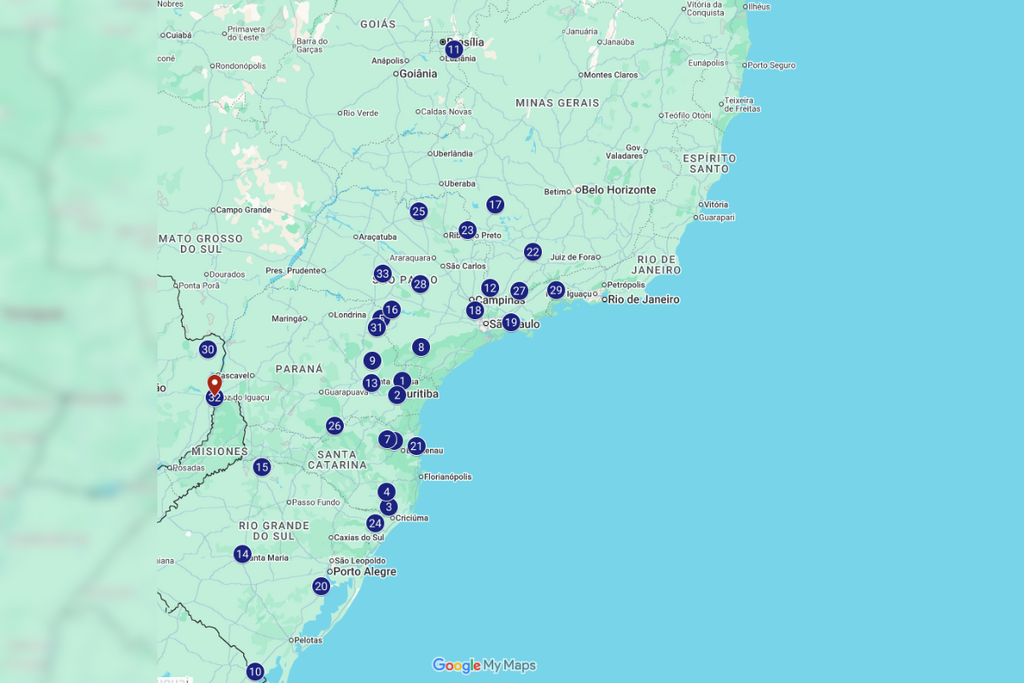Open marker 24 near Caxias do Sul
Viewport: 1024px width, 683px height.
(x=375, y=523)
